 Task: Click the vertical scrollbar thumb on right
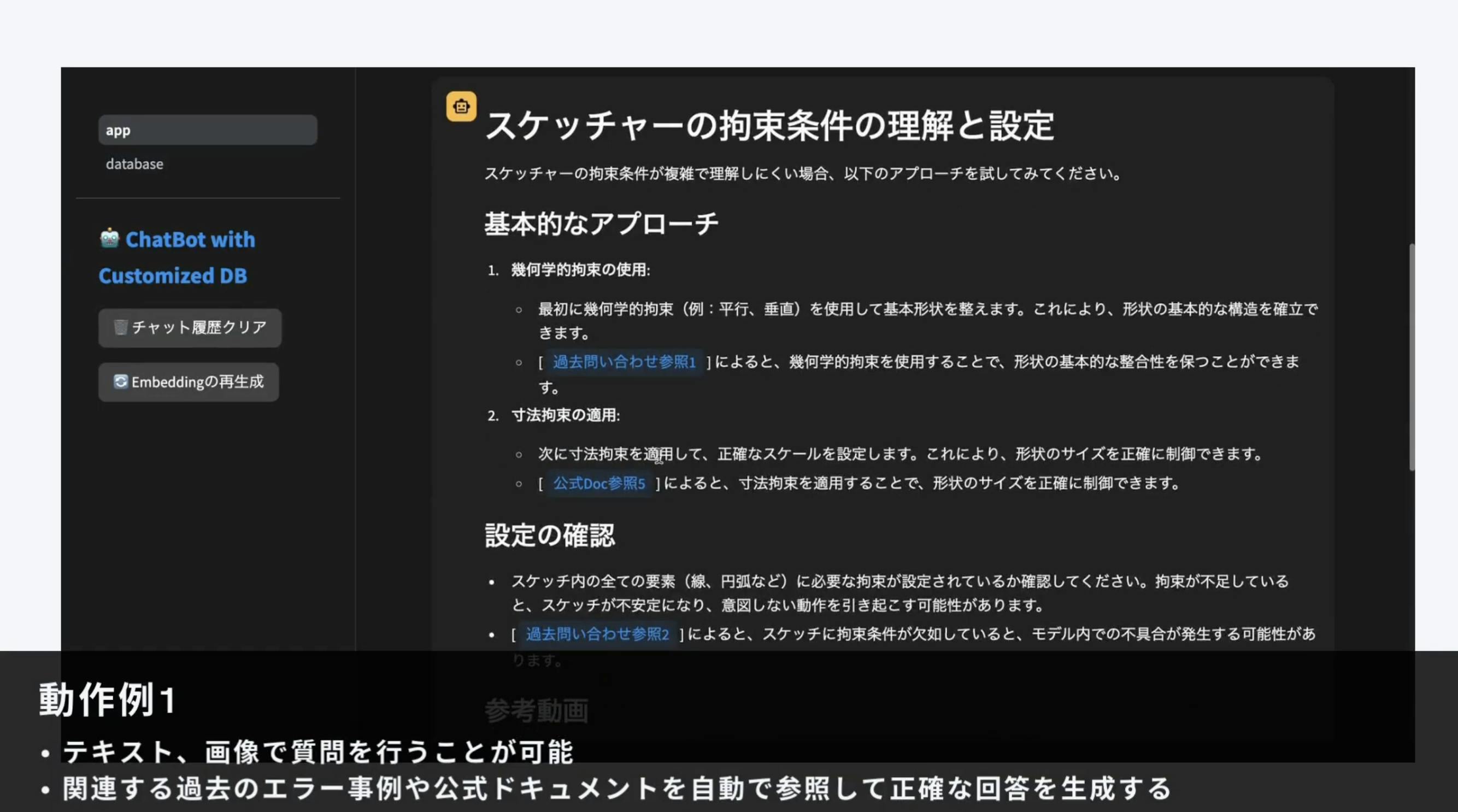(1412, 356)
